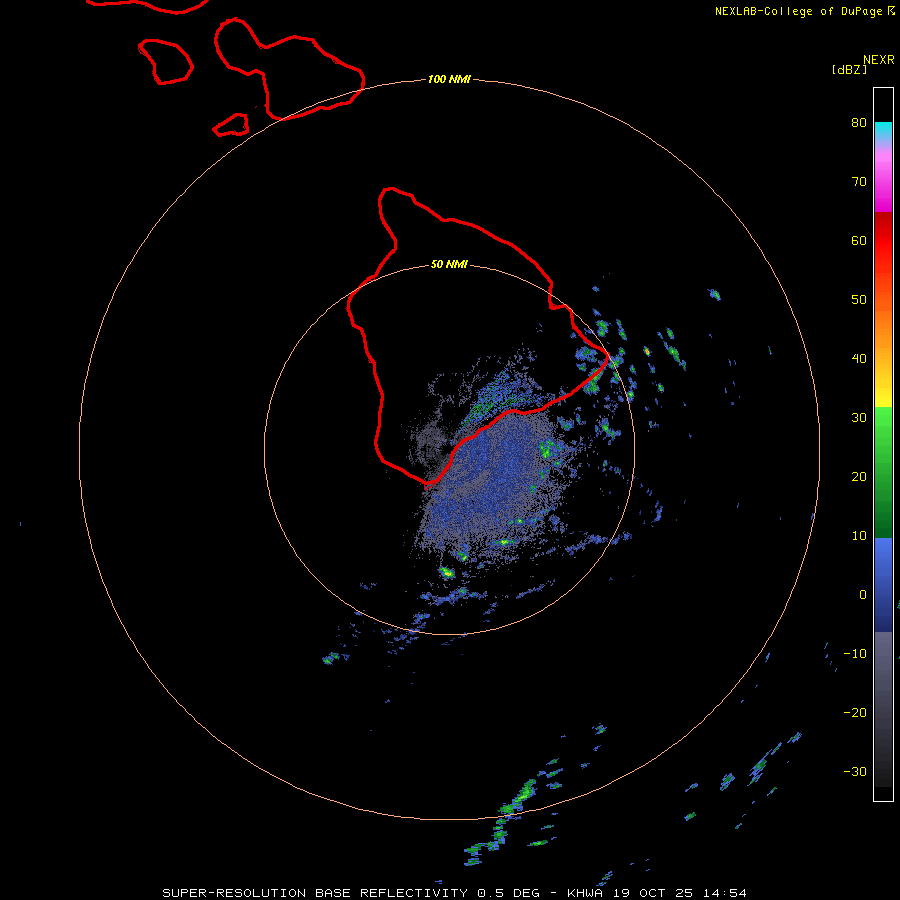The image size is (900, 900).
Task: Click the 50 NMI range ring label
Action: point(449,264)
